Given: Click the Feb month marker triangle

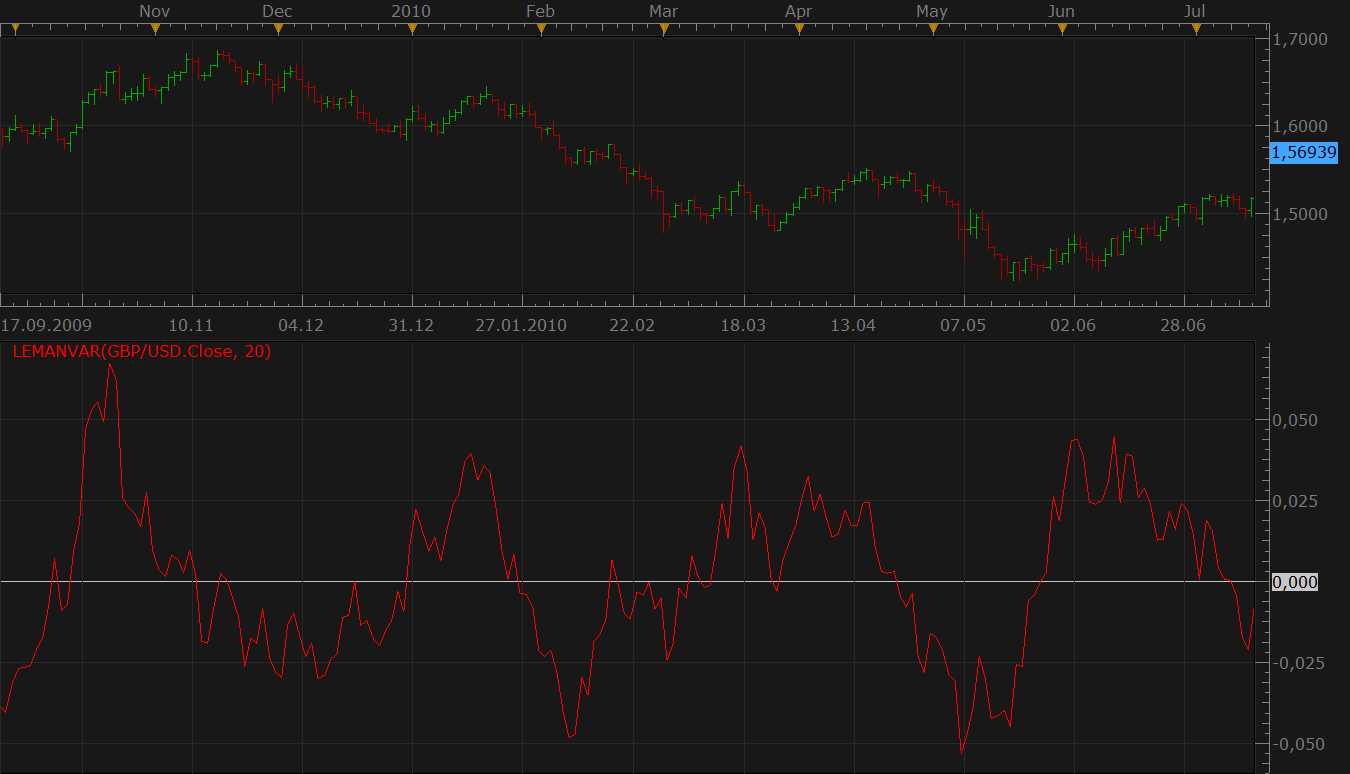Looking at the screenshot, I should [541, 29].
